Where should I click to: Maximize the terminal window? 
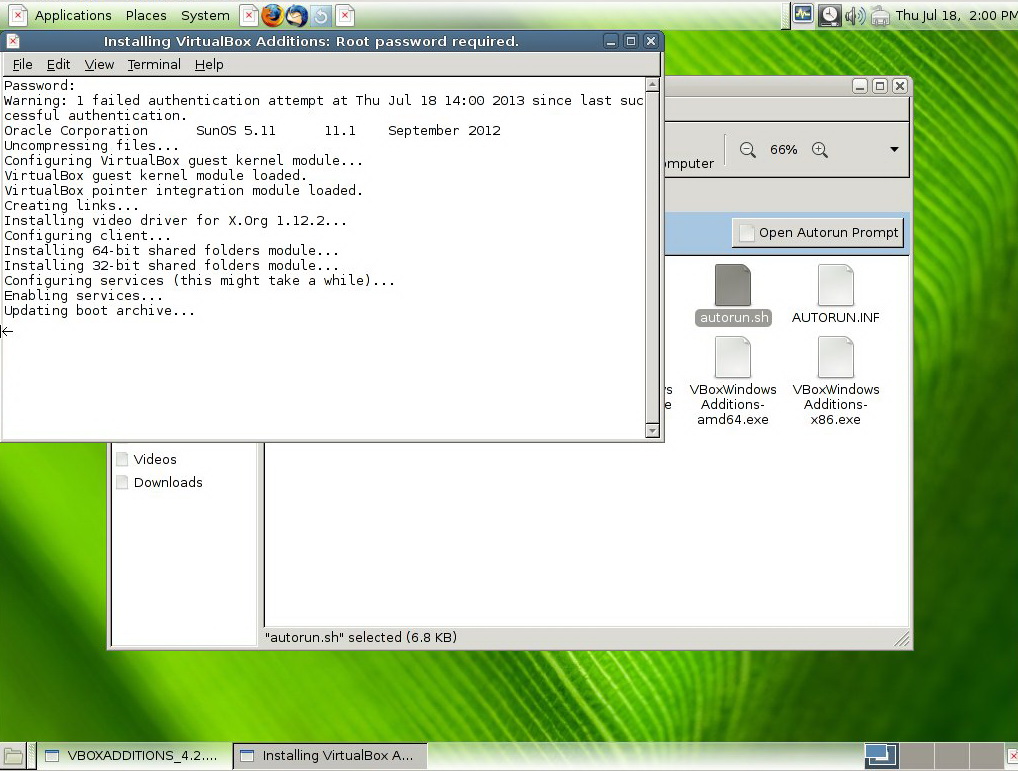click(x=630, y=42)
